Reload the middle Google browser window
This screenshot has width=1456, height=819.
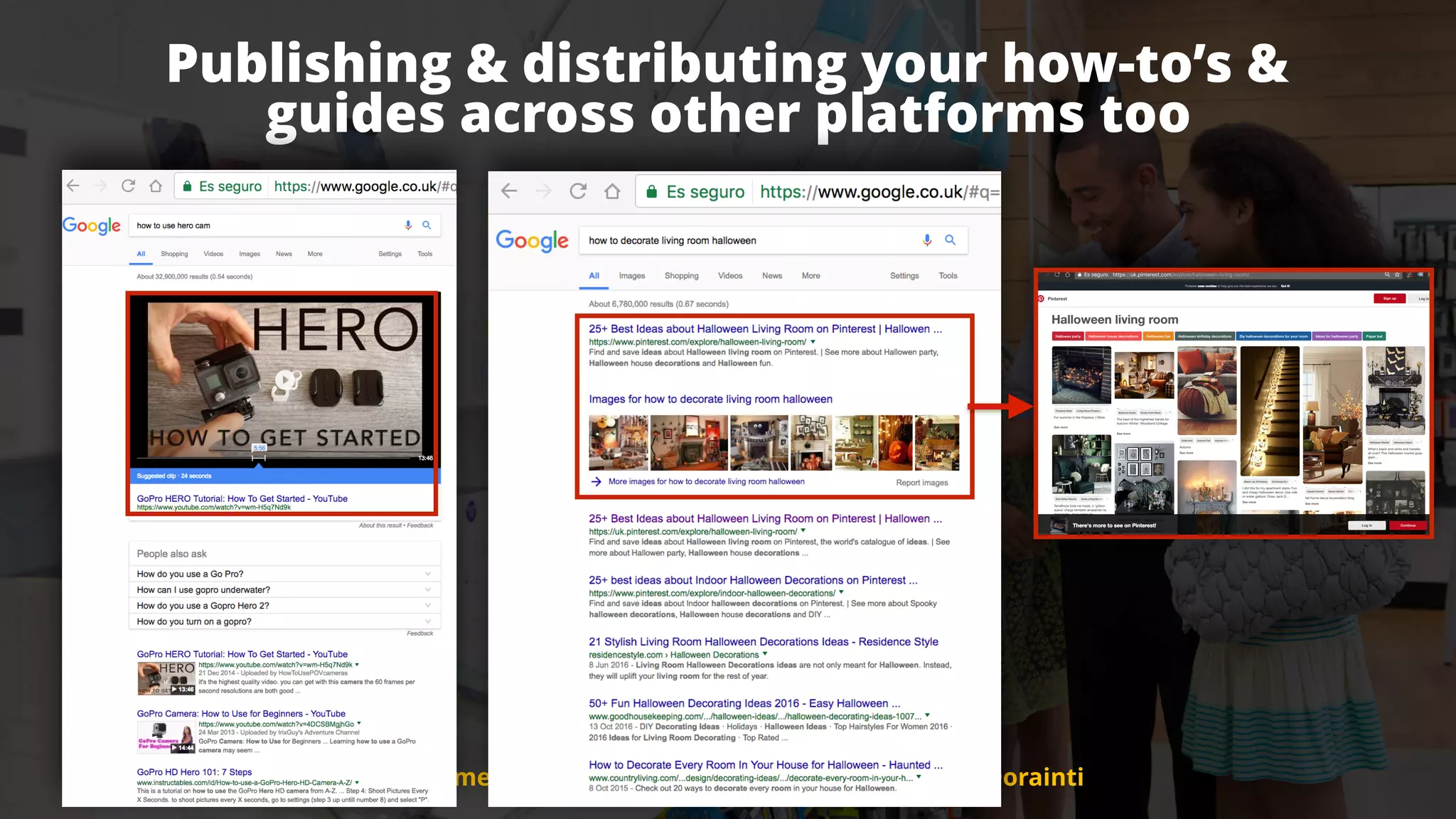pyautogui.click(x=578, y=191)
